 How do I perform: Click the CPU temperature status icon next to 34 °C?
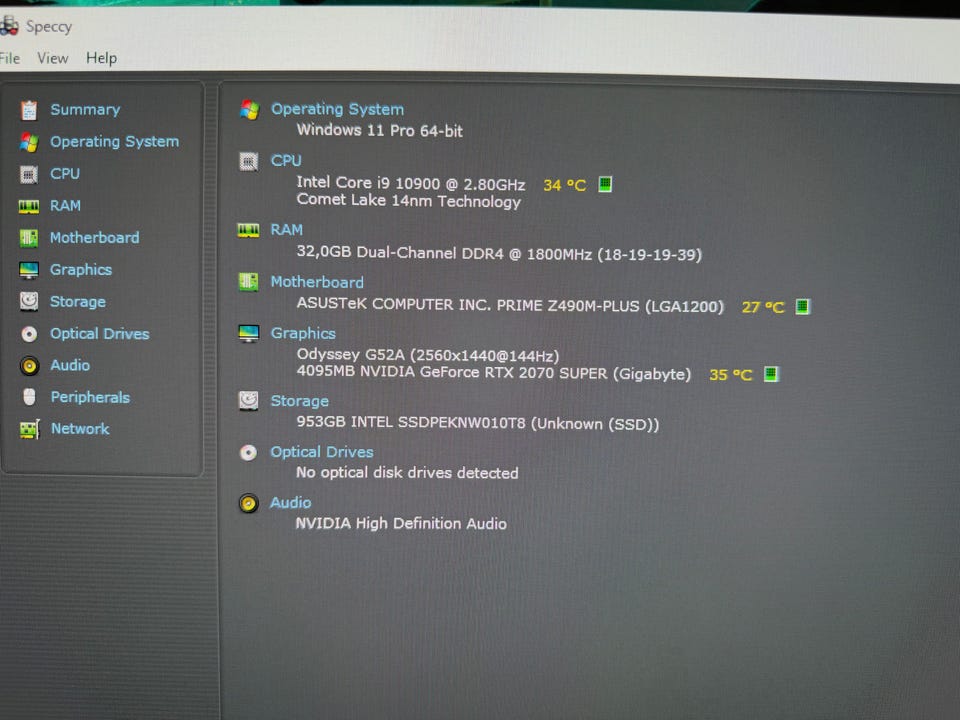click(x=605, y=184)
